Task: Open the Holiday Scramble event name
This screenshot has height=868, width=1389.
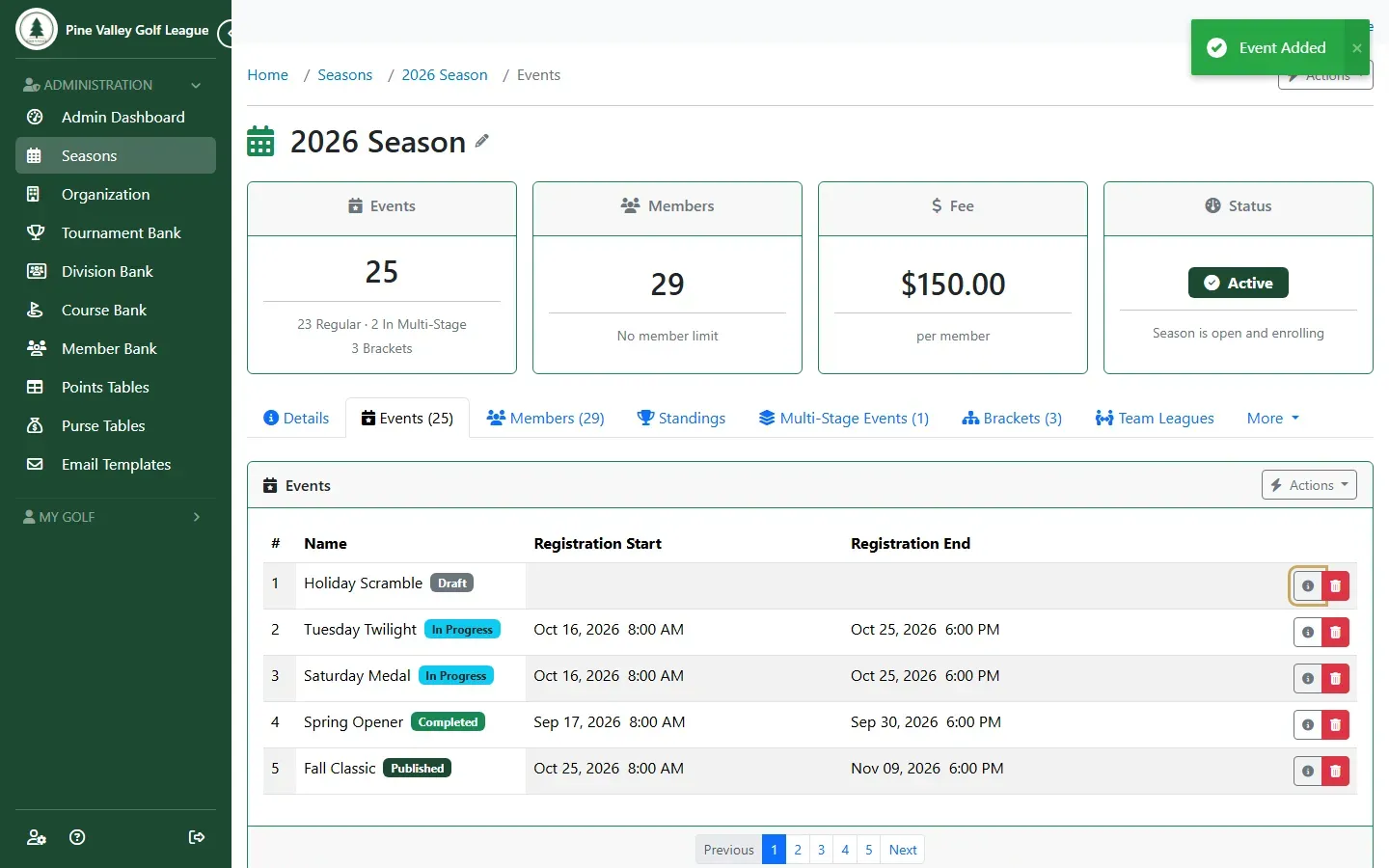Action: click(363, 583)
